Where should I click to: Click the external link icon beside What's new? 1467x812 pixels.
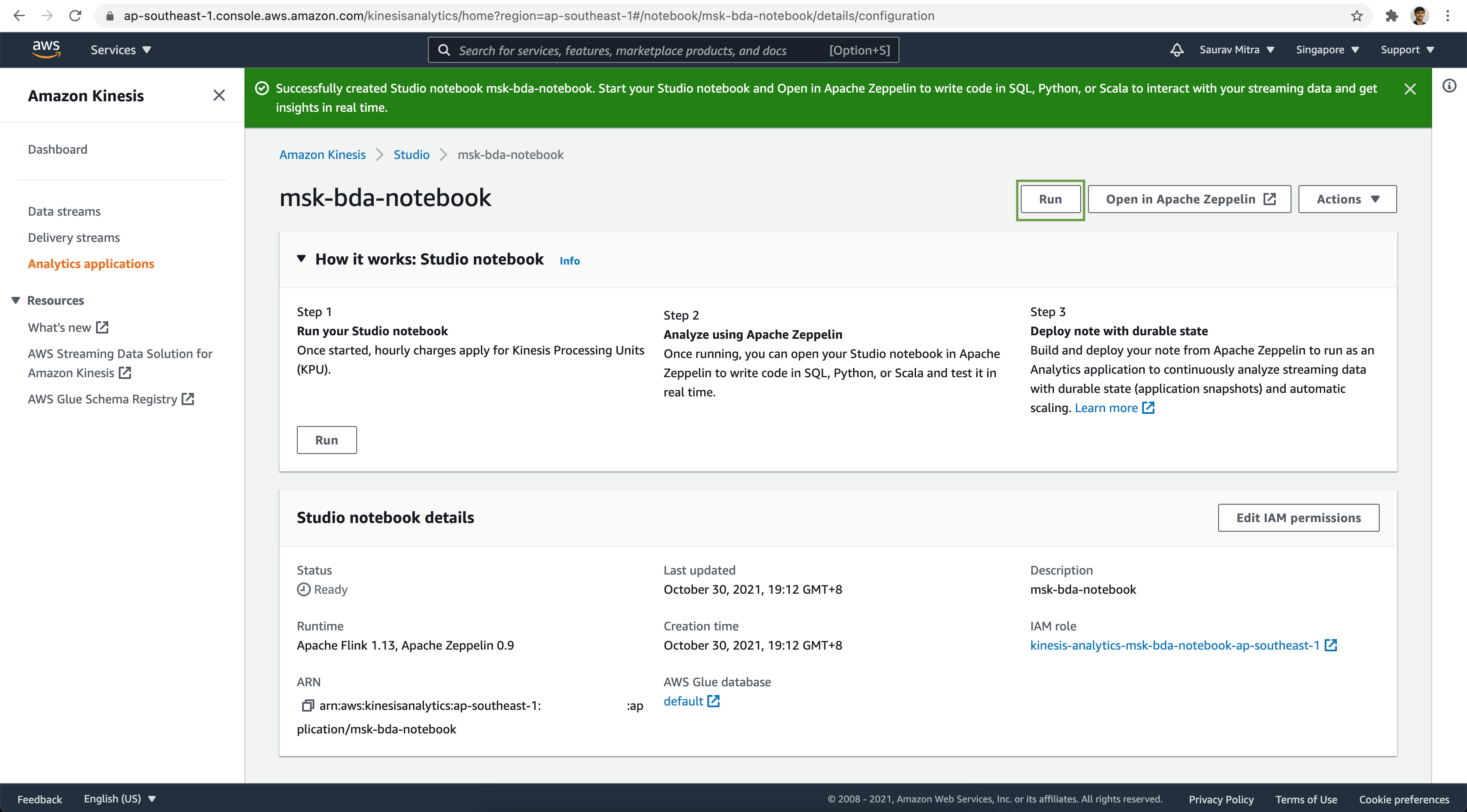(102, 327)
